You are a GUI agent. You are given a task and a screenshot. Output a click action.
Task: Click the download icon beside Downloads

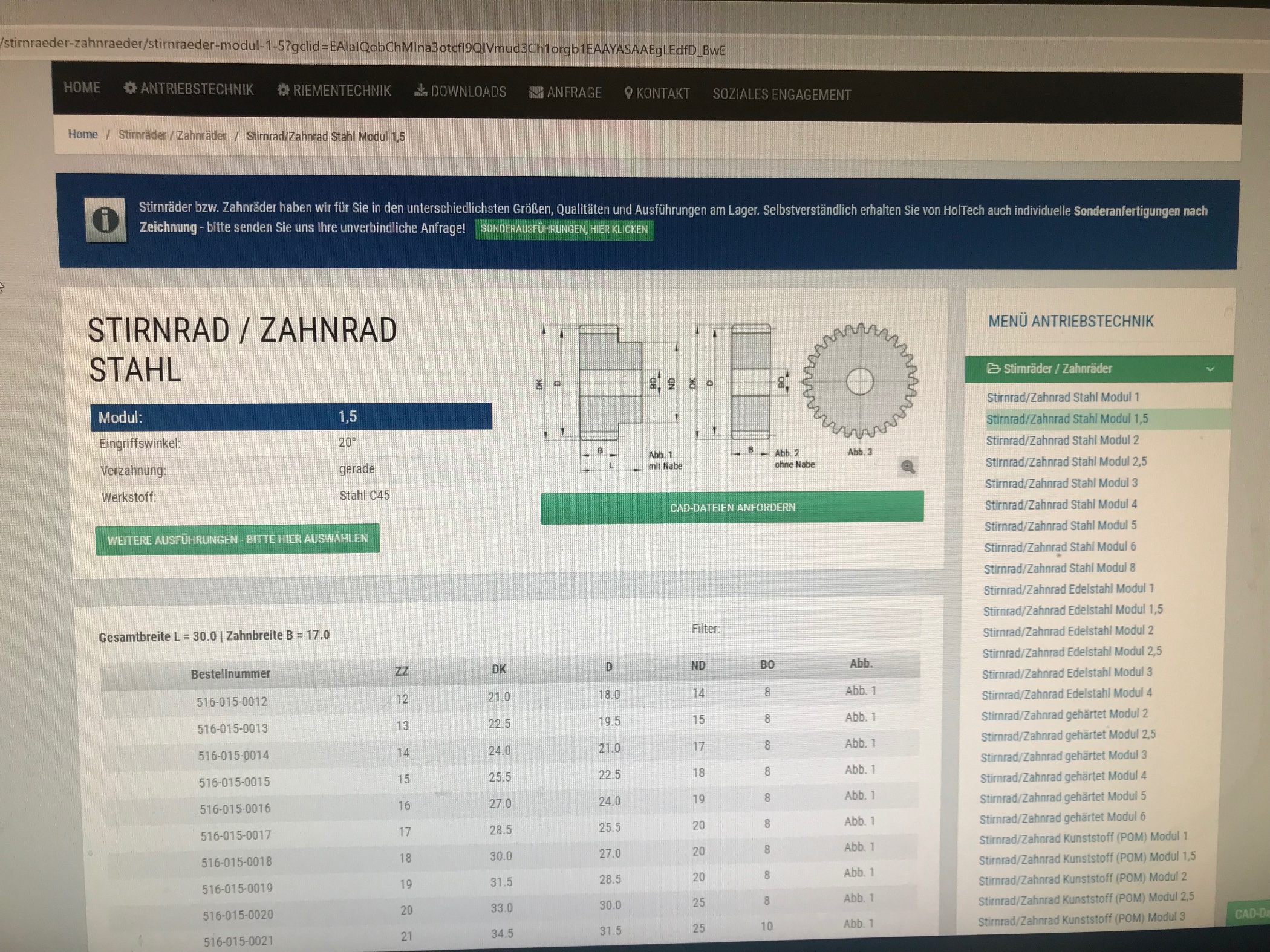[x=420, y=91]
